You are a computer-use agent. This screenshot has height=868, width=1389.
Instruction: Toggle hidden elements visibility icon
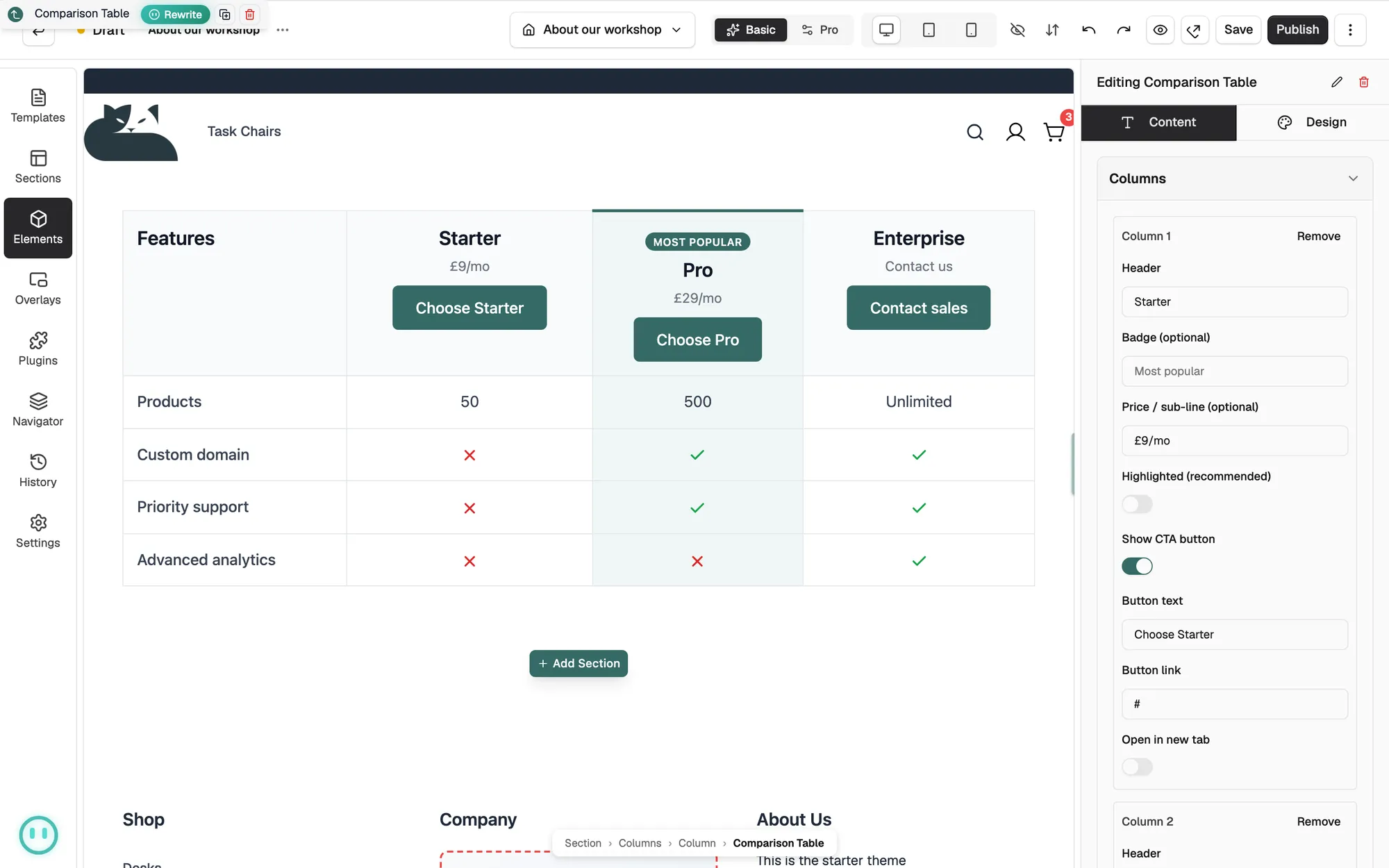pos(1017,30)
